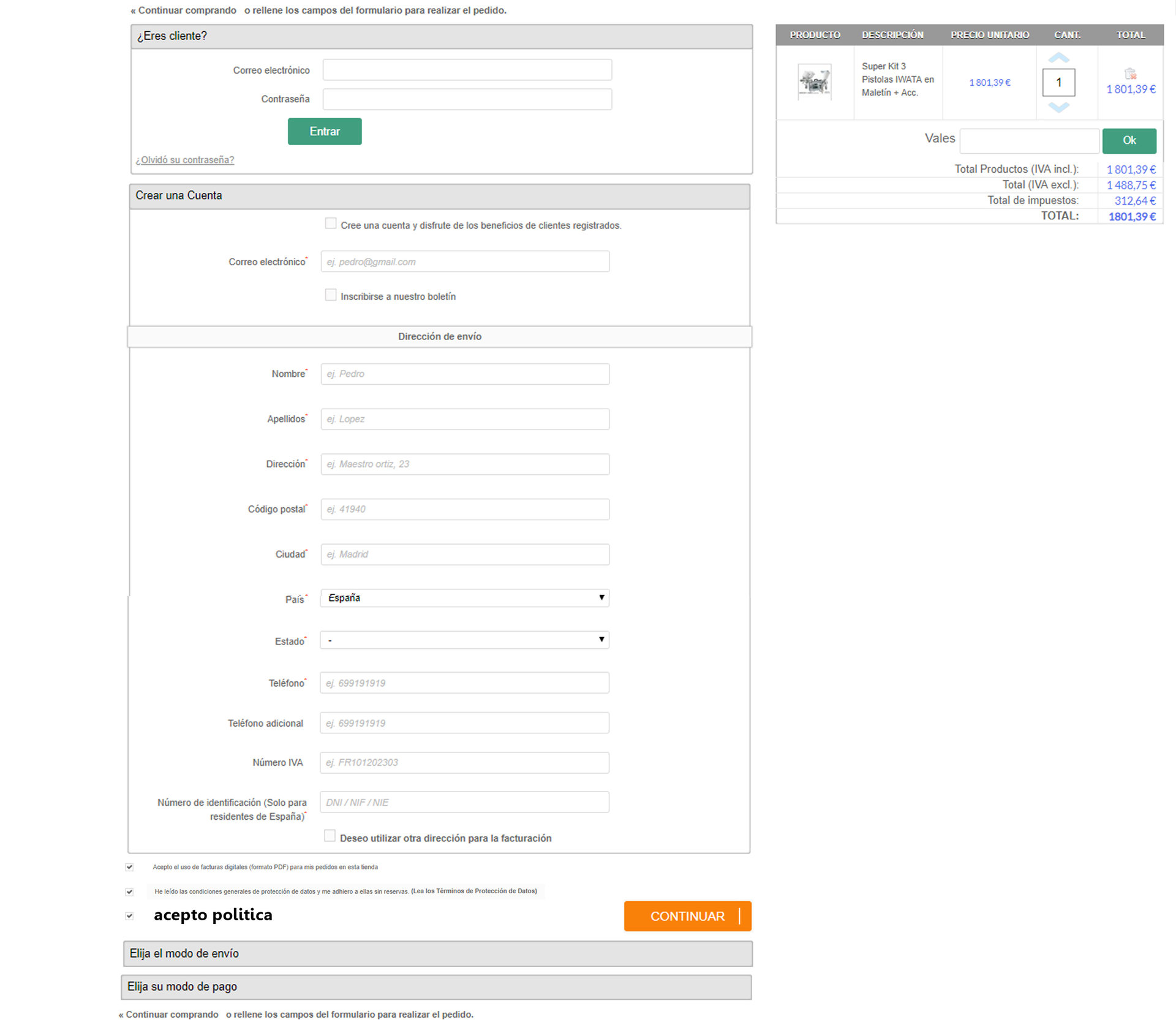The height and width of the screenshot is (1025, 1176).
Task: Click top '« Continuar comprando' link
Action: 184,10
